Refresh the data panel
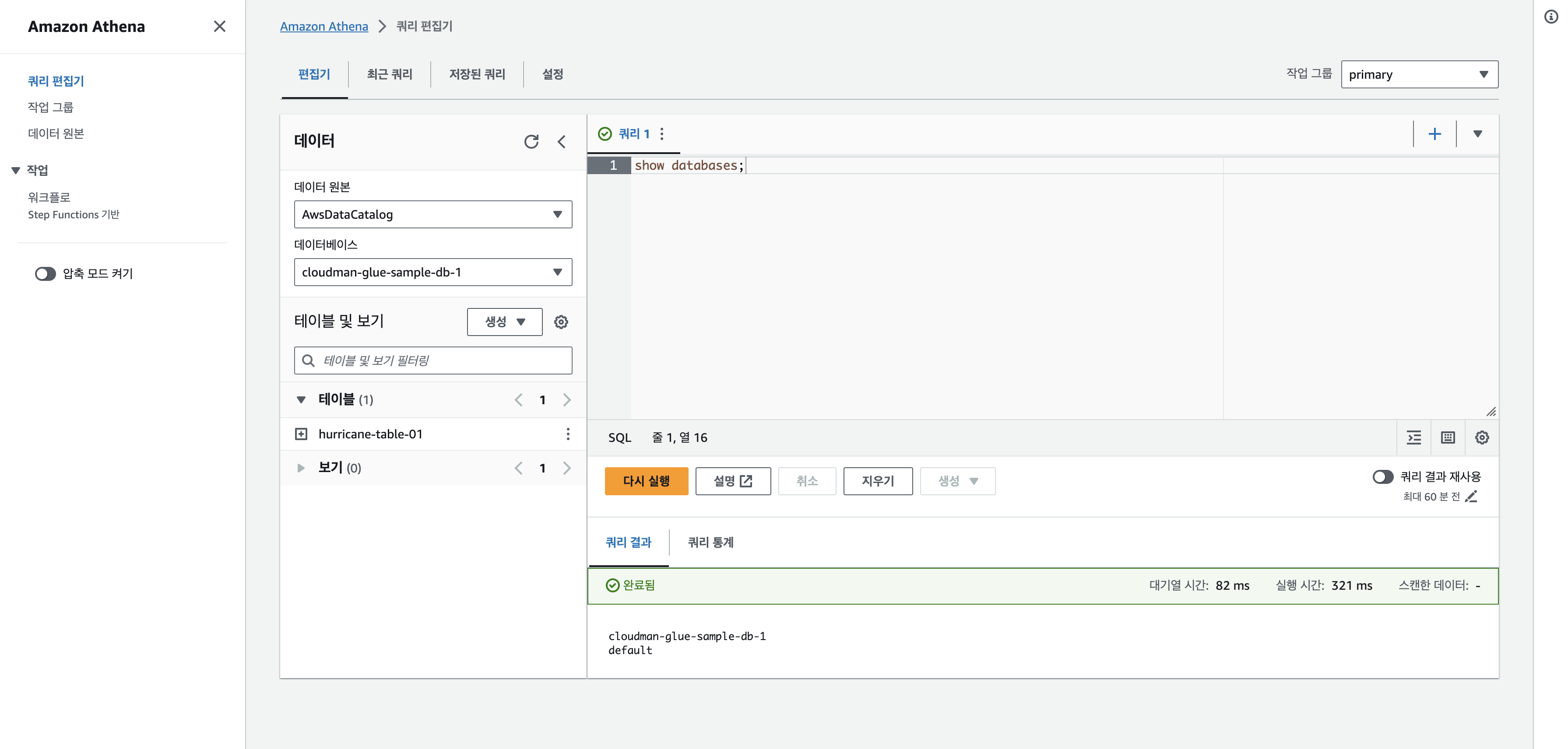The height and width of the screenshot is (749, 1568). click(531, 142)
